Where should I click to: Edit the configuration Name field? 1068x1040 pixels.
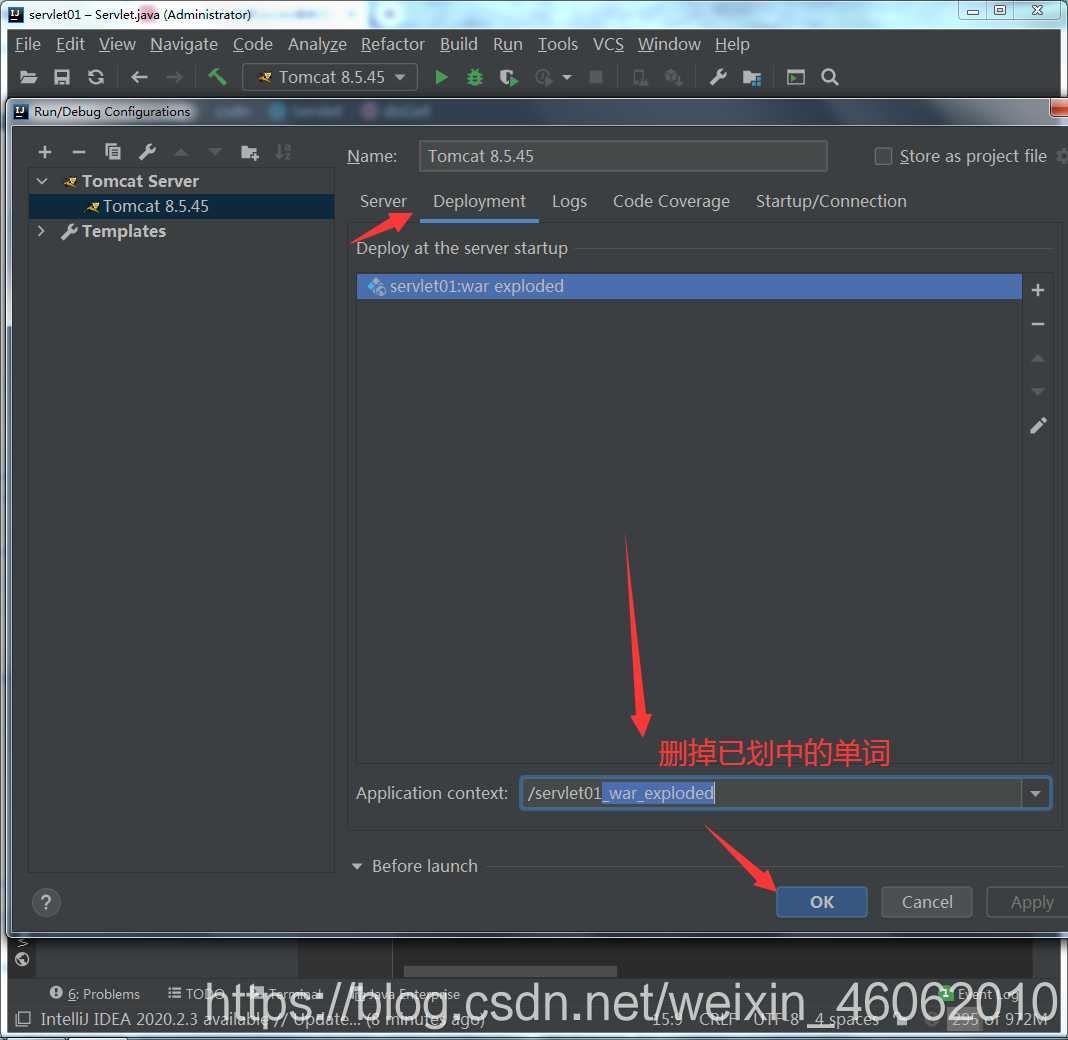[623, 156]
